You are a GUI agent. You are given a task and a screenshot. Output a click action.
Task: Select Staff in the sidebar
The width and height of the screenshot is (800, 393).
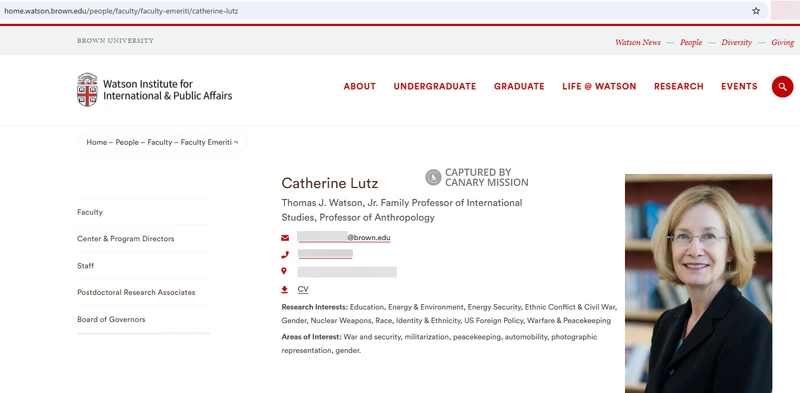[x=85, y=266]
